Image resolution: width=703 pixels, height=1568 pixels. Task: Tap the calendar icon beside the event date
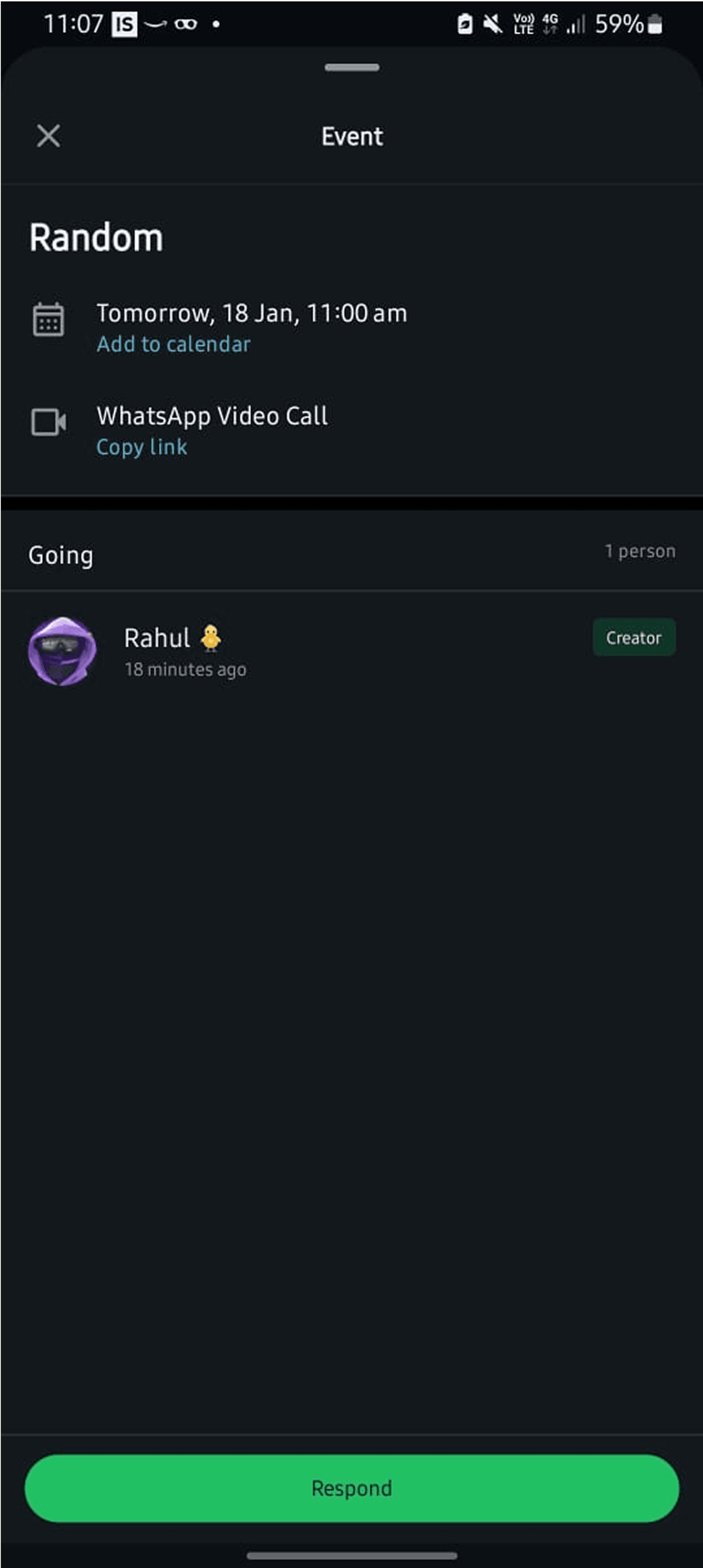pos(48,319)
